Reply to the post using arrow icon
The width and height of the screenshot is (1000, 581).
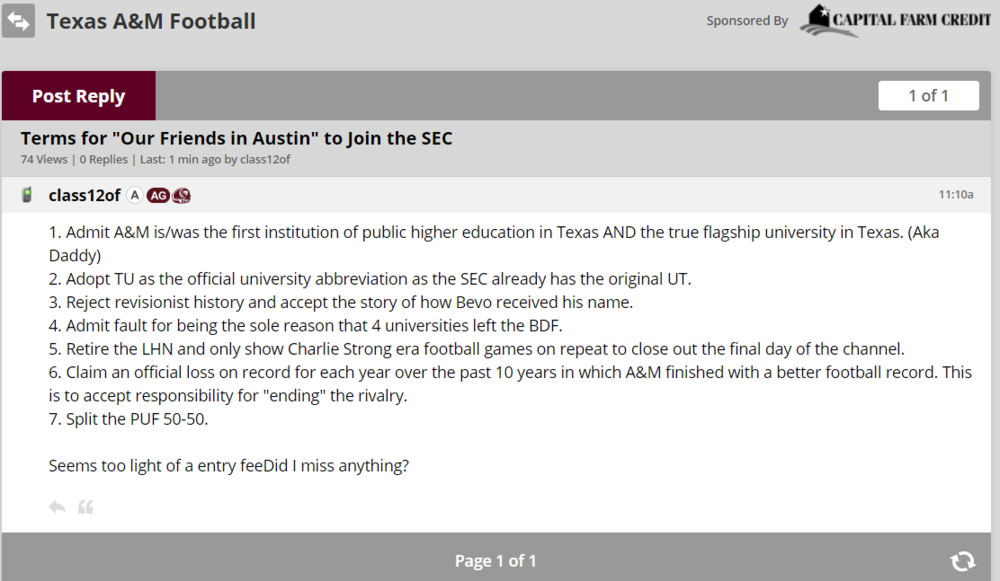pos(57,507)
